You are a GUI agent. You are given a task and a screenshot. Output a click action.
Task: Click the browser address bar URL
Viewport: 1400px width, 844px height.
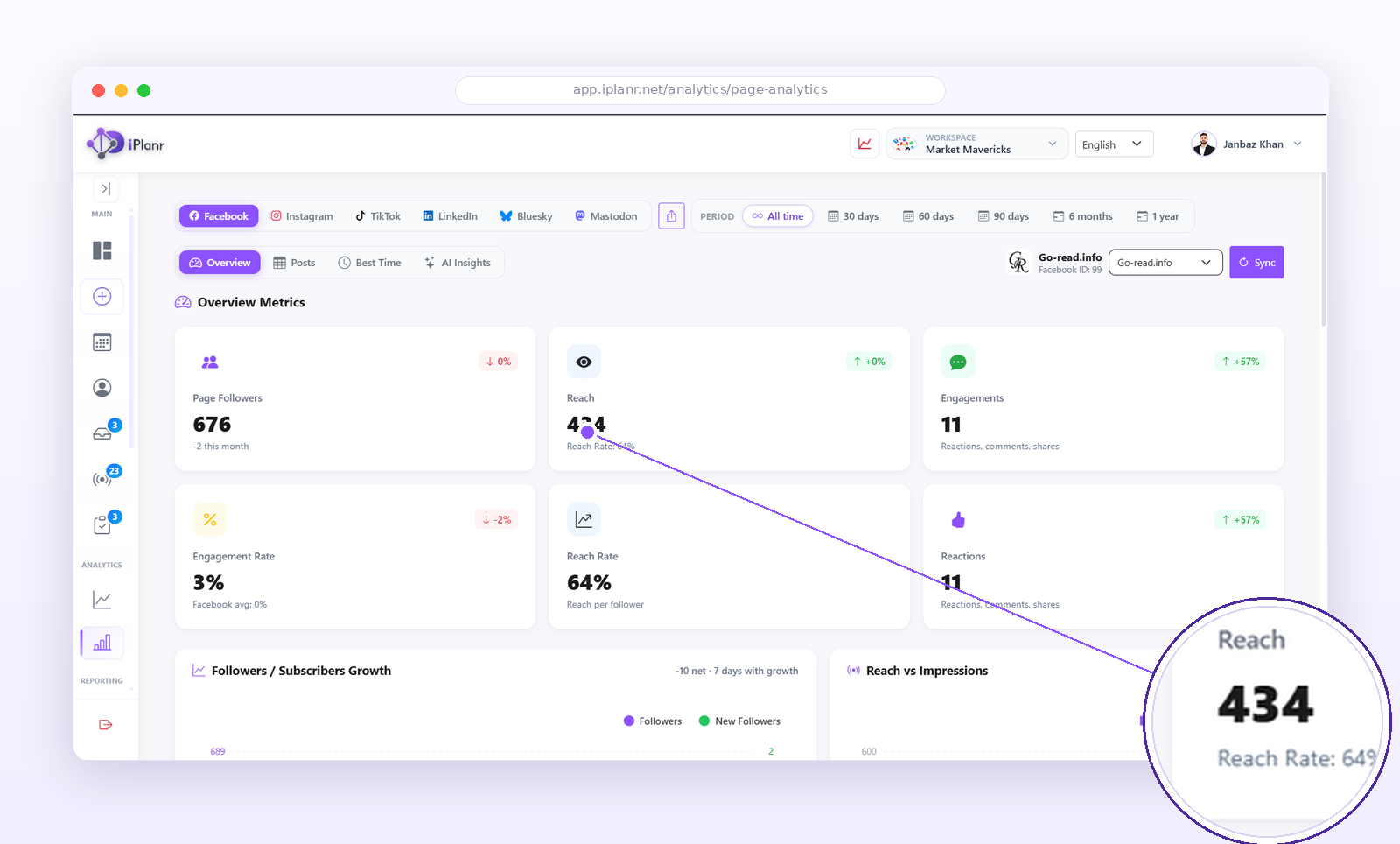[x=700, y=89]
